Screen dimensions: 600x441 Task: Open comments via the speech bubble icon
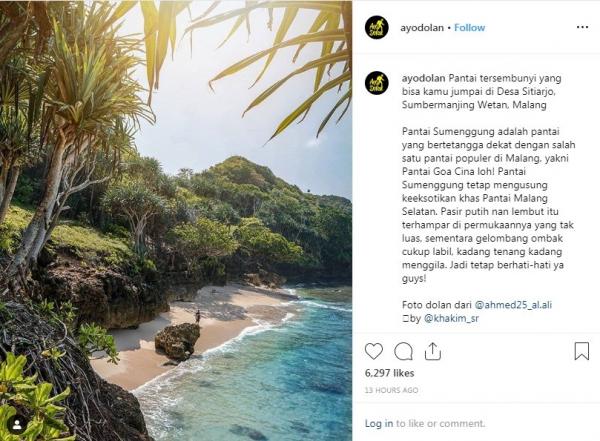pyautogui.click(x=403, y=351)
